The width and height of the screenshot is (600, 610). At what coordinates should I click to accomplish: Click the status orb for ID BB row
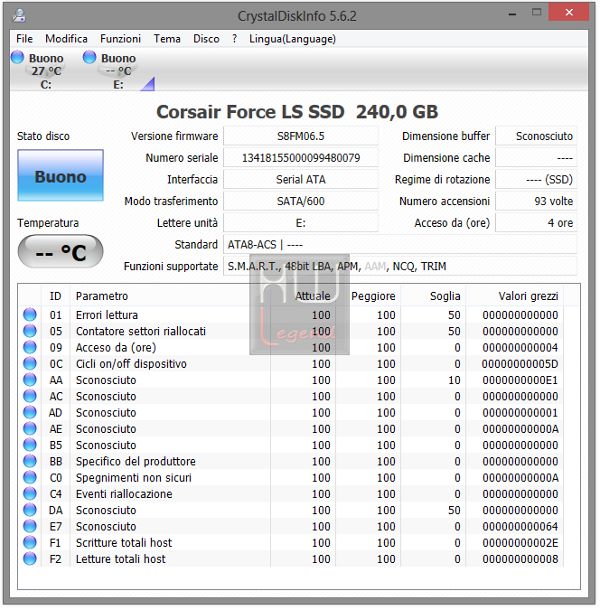coord(30,461)
